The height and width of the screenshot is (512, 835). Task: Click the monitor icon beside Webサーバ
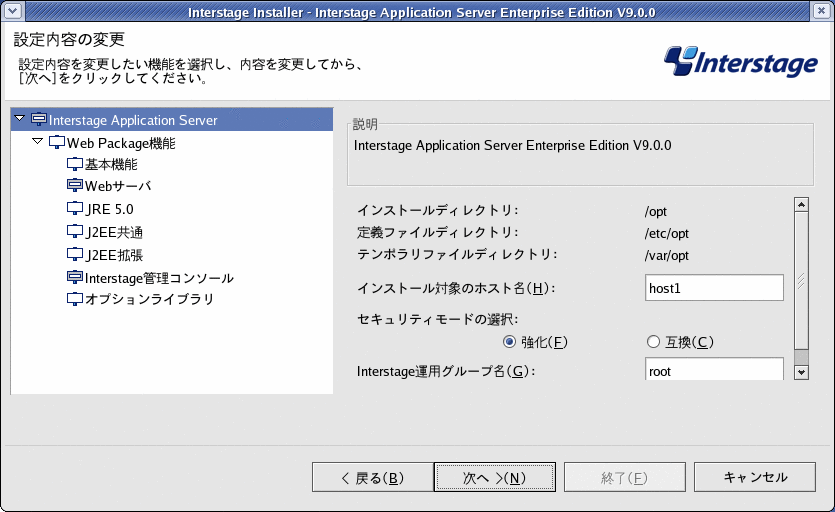coord(75,185)
